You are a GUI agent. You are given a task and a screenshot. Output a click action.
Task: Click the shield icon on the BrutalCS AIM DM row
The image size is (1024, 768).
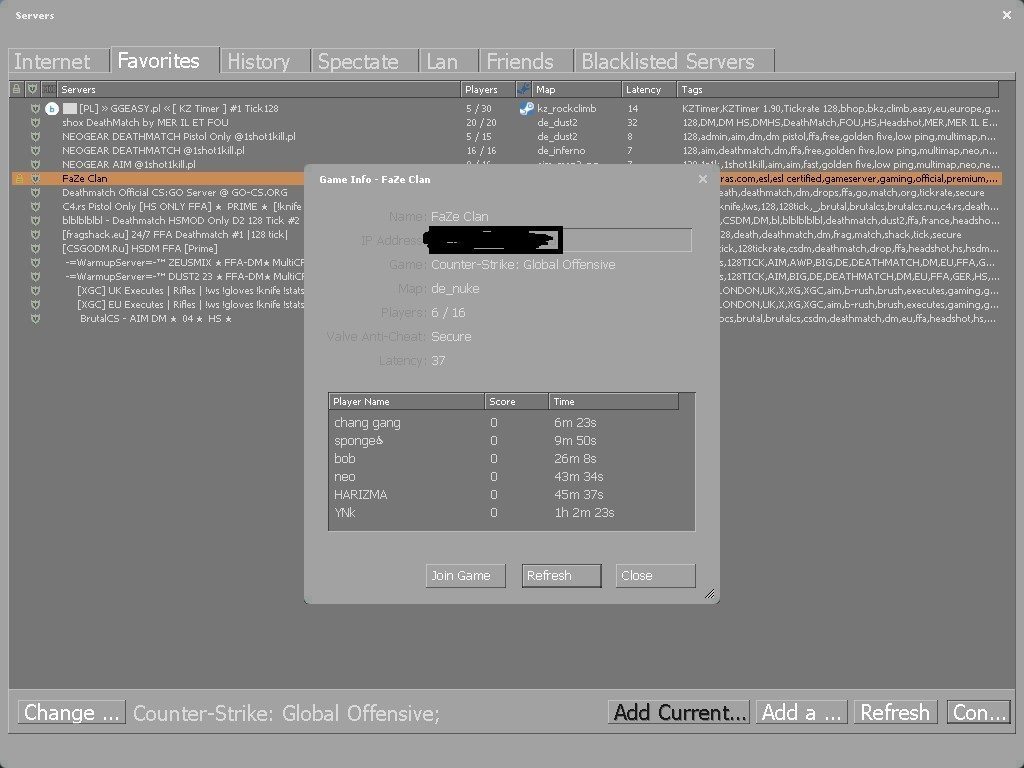click(x=35, y=318)
